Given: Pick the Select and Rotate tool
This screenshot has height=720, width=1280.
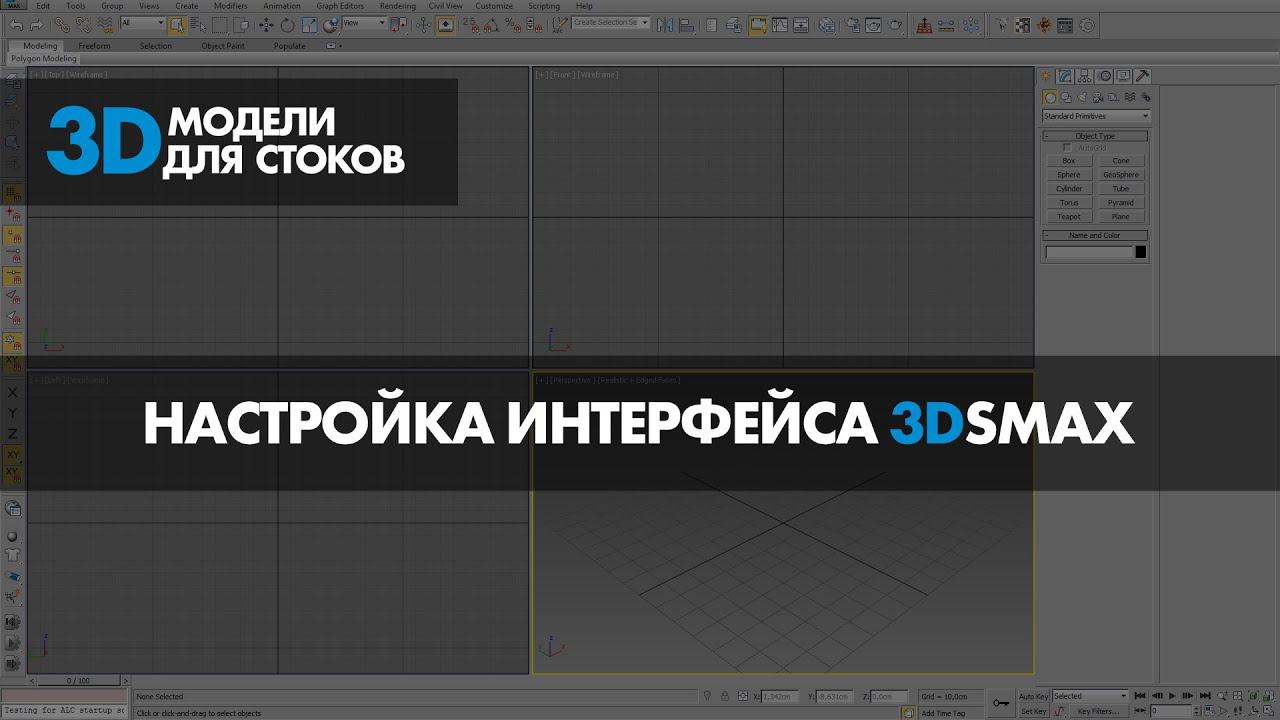Looking at the screenshot, I should (x=287, y=25).
